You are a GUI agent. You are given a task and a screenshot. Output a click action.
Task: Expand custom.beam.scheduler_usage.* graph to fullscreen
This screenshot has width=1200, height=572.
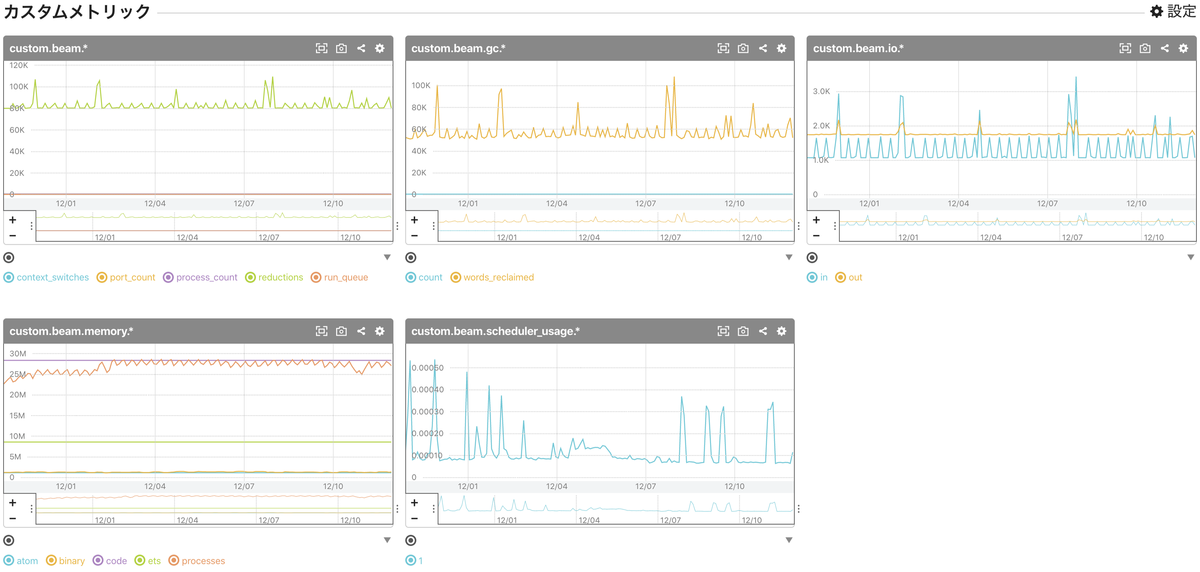pos(723,331)
